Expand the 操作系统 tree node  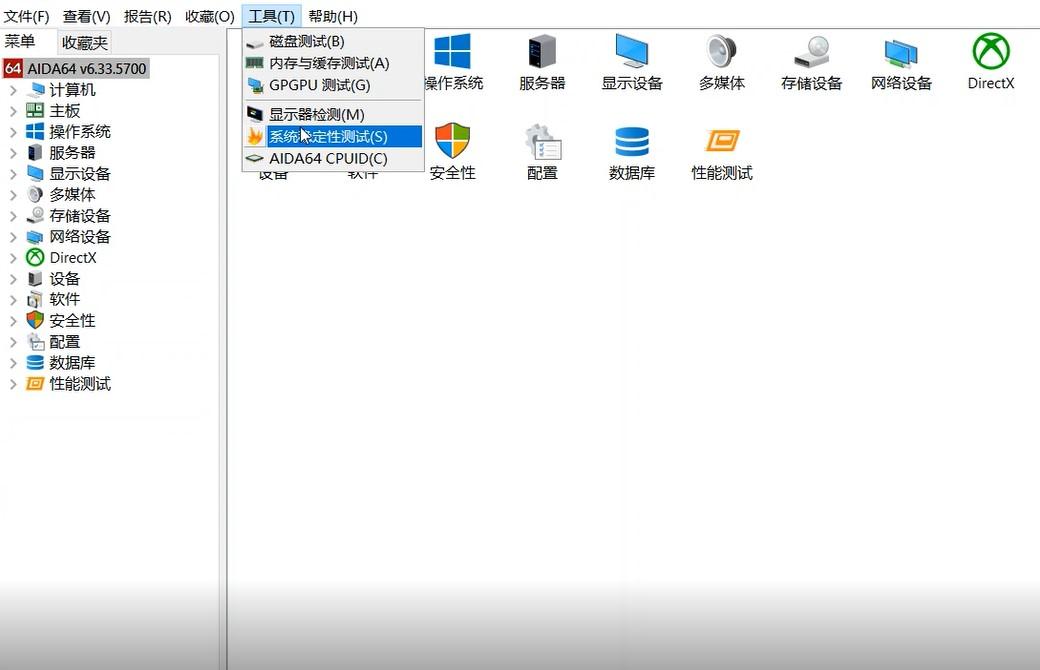click(13, 131)
